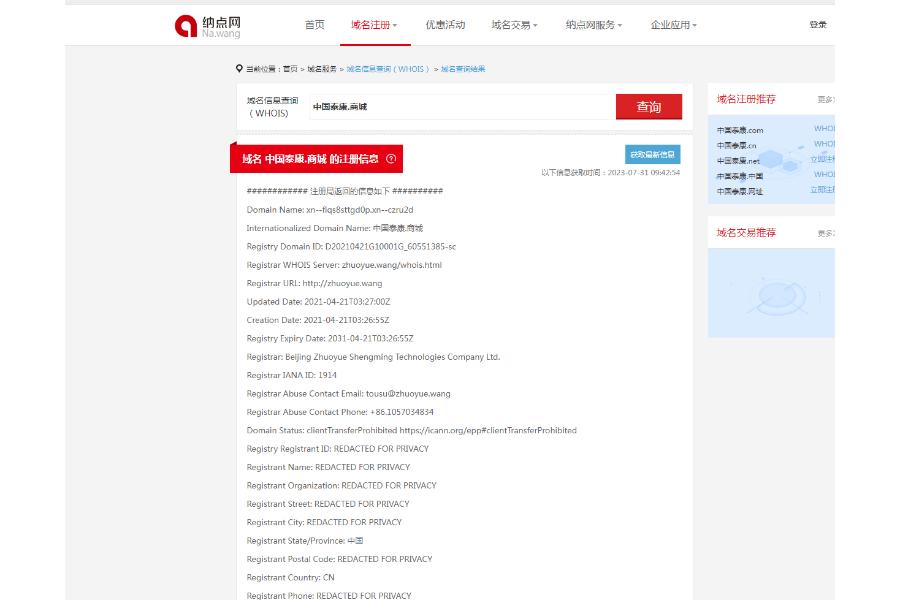
Task: Click the Registrar Abuse Contact Phone line
Action: (x=340, y=412)
